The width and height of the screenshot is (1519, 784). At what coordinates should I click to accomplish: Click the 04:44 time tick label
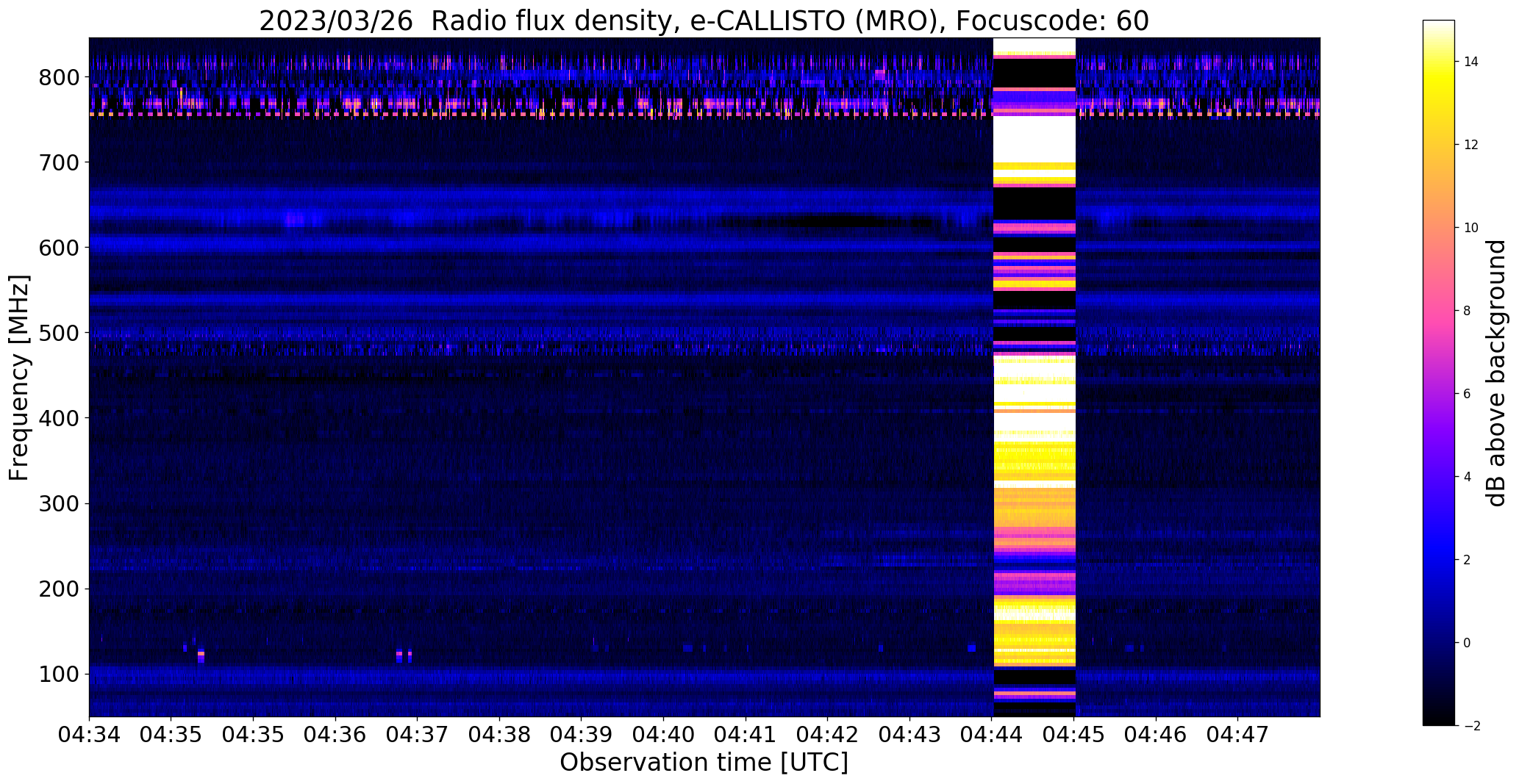pyautogui.click(x=992, y=734)
